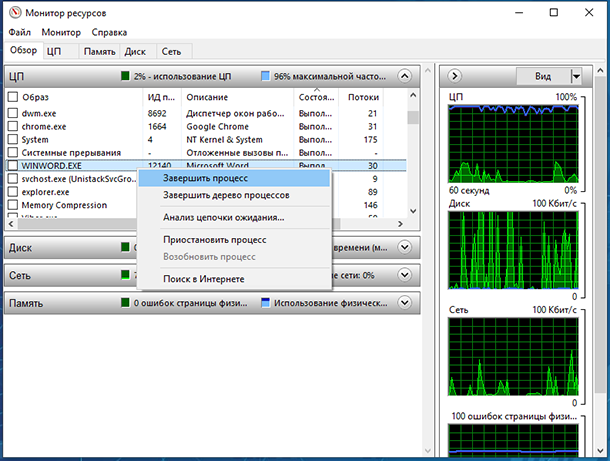The height and width of the screenshot is (461, 610).
Task: Open the Файл menu
Action: (19, 32)
